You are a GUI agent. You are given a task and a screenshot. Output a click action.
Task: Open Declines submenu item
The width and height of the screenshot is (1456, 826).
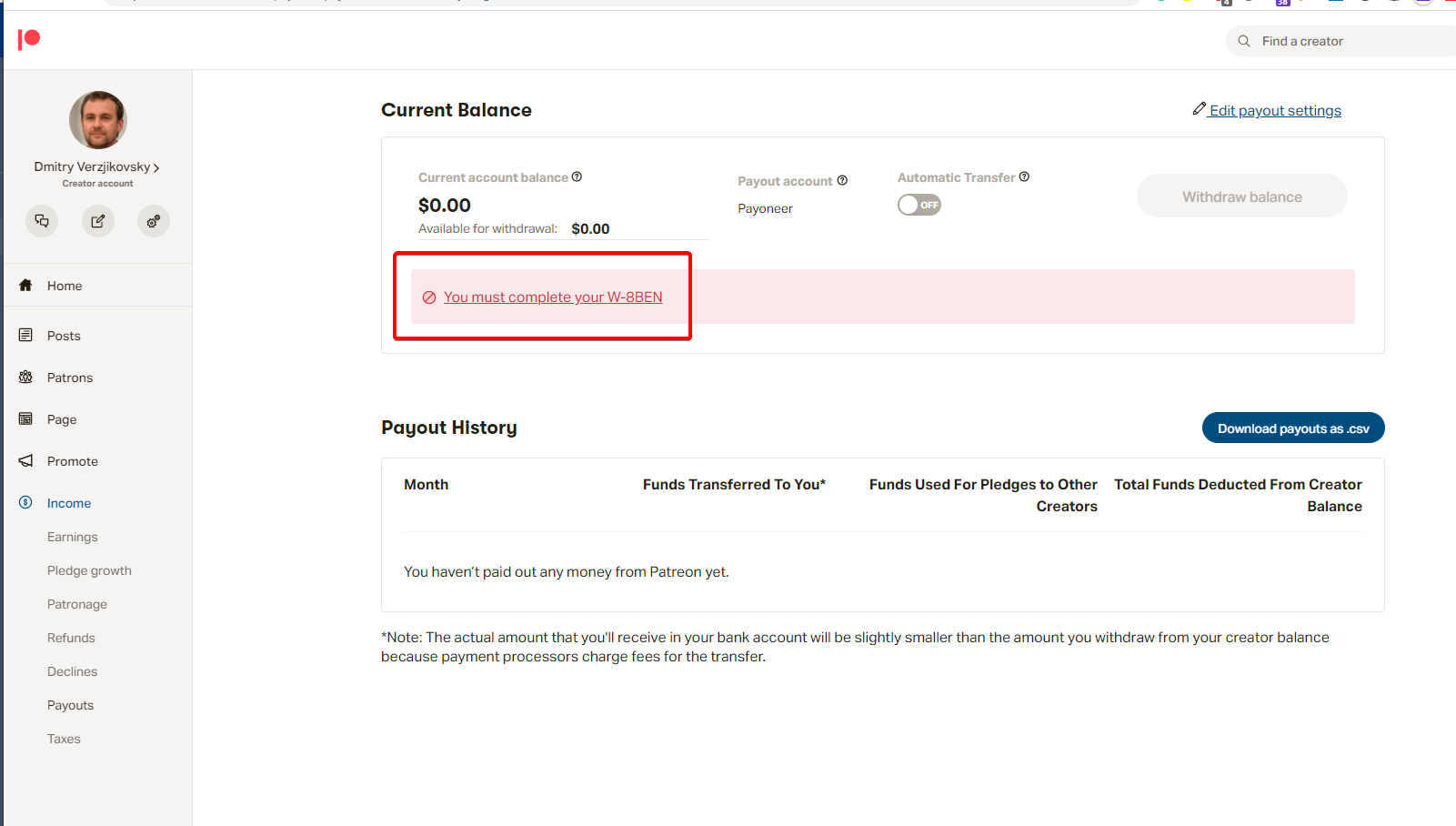click(73, 671)
